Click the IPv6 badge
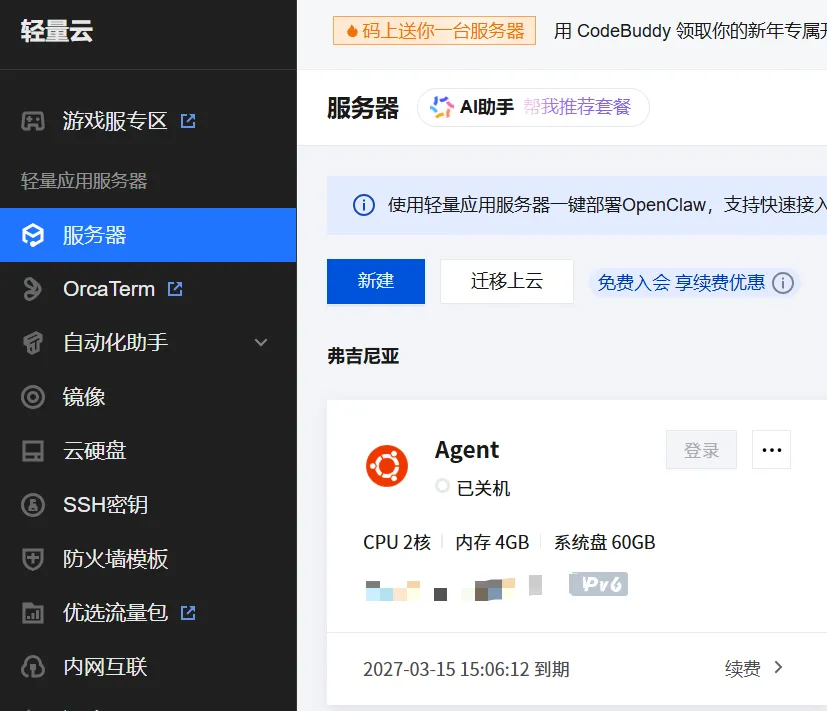Viewport: 827px width, 711px height. point(599,584)
